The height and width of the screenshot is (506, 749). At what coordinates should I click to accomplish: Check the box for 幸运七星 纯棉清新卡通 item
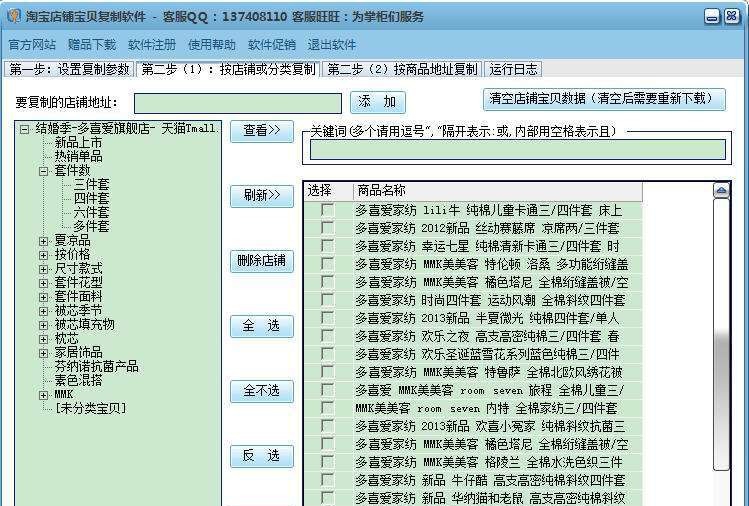coord(328,246)
